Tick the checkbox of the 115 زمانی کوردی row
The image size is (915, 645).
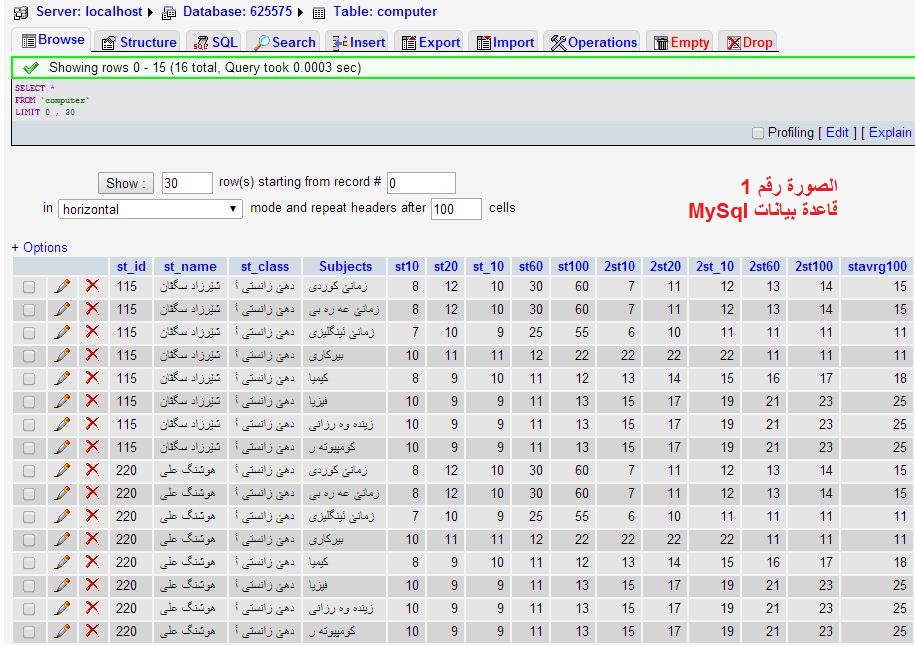(x=29, y=287)
